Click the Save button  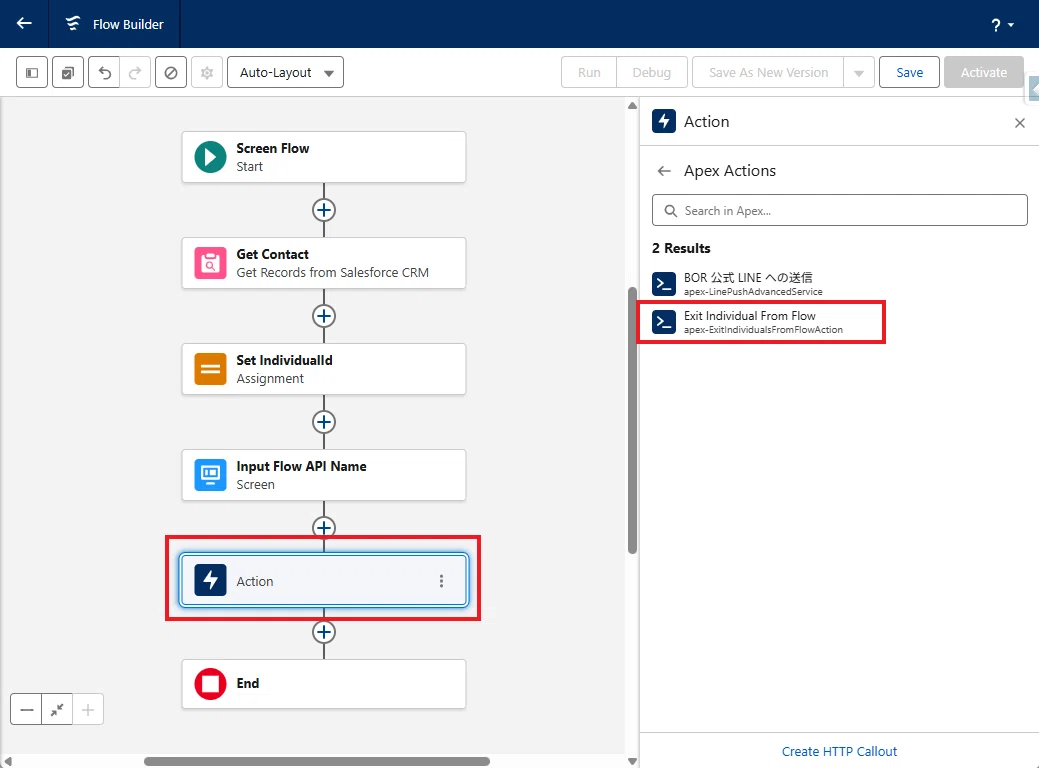909,72
